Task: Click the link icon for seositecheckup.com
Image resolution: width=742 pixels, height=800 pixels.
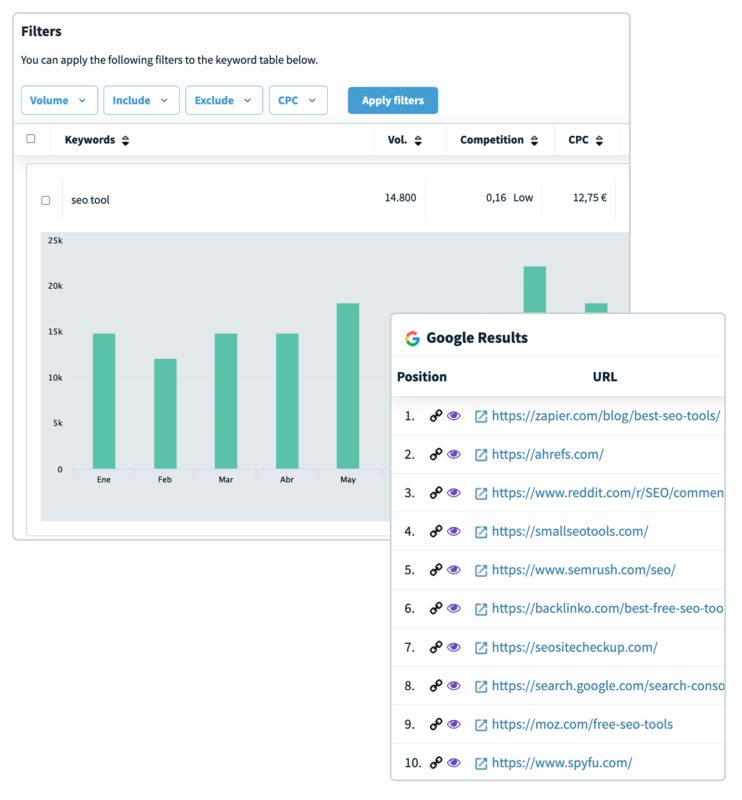Action: tap(435, 647)
